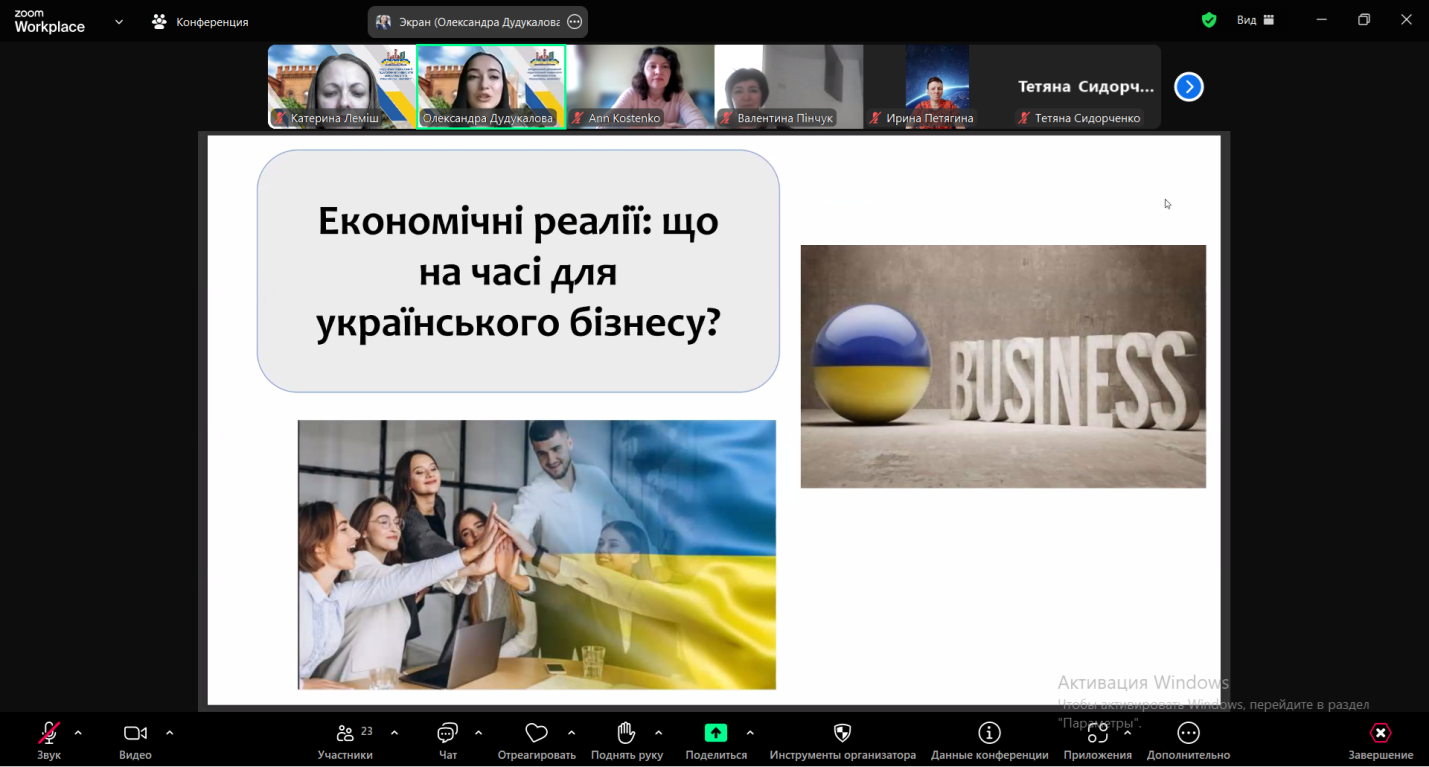Open the Вид view menu
The image size is (1429, 767).
[1255, 20]
